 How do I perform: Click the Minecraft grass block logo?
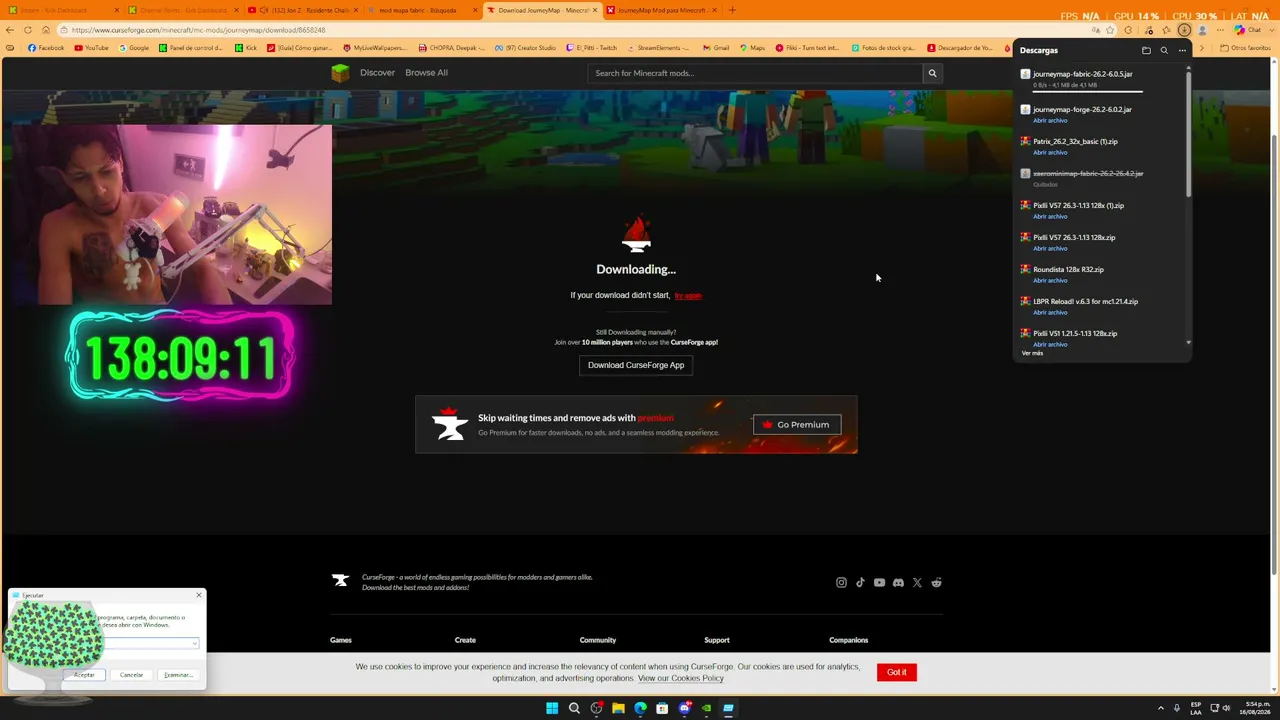pyautogui.click(x=341, y=72)
